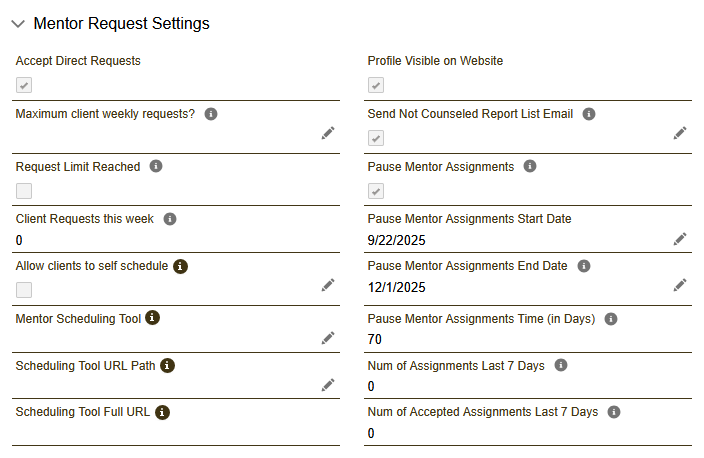Show info for Num of Accepted Assignments
Image resolution: width=704 pixels, height=458 pixels.
[x=614, y=412]
